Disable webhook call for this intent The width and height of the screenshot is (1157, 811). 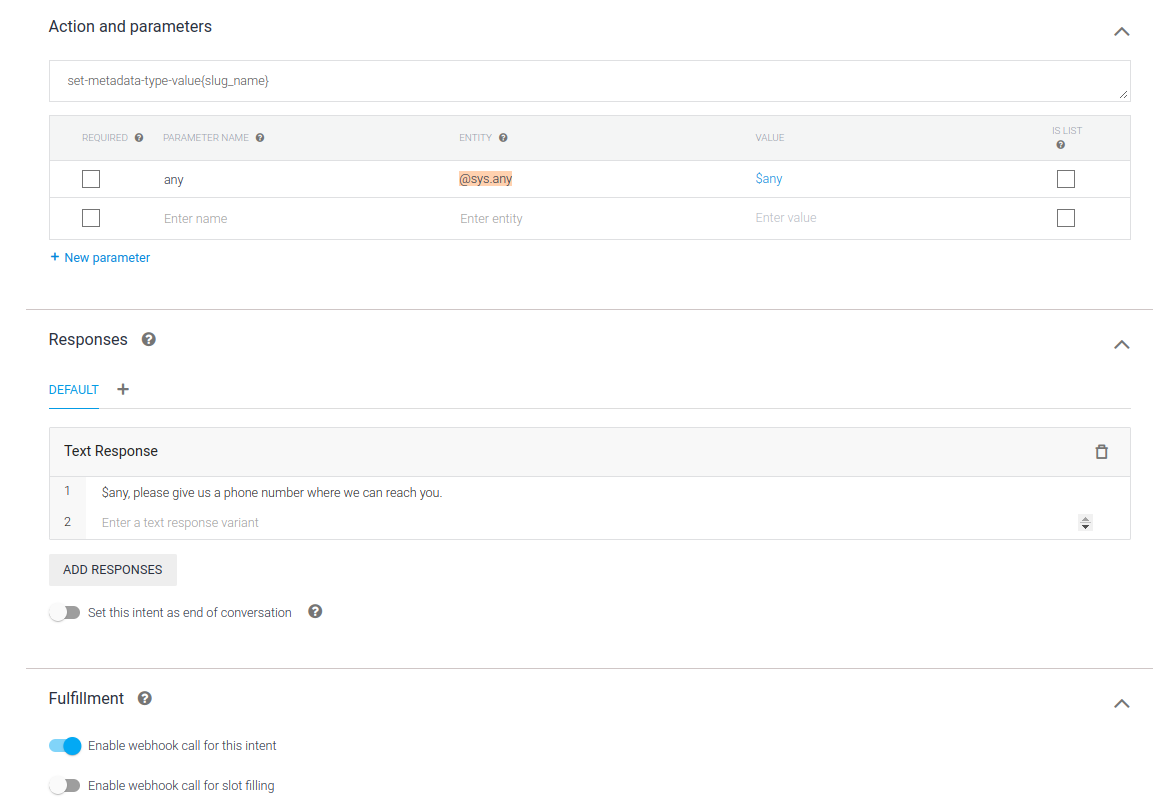pos(65,746)
